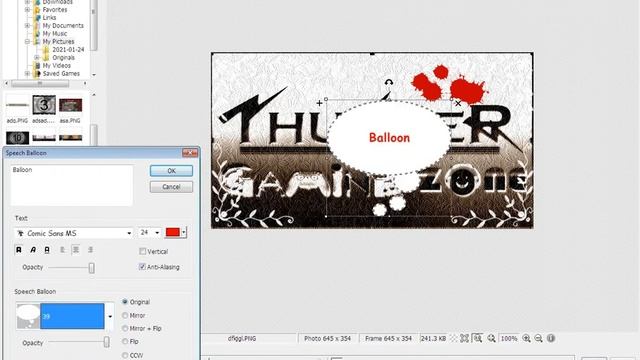Select the CCW radio button
Image resolution: width=640 pixels, height=360 pixels.
point(125,356)
